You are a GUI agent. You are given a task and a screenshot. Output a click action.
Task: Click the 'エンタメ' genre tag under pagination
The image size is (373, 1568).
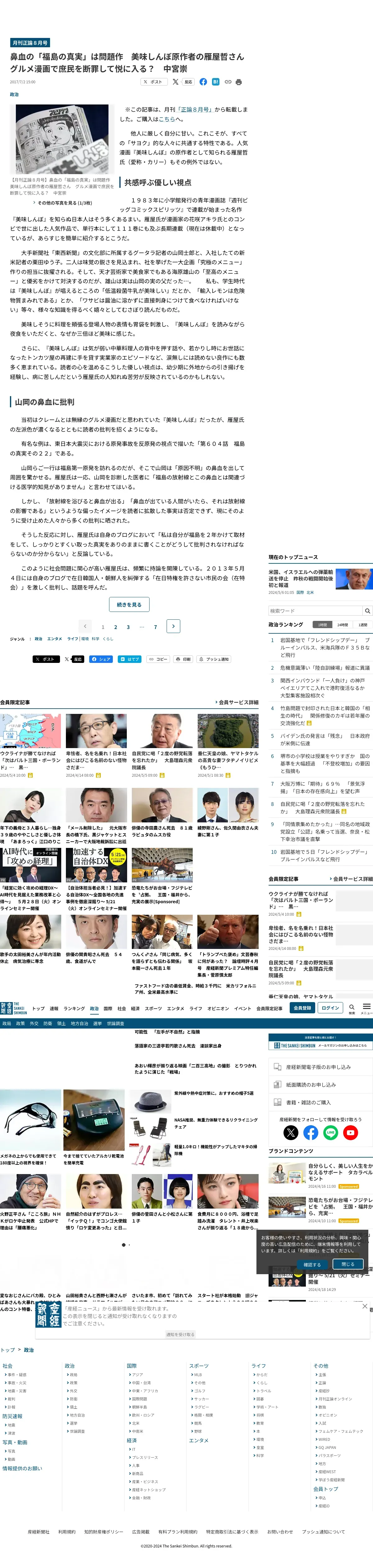click(x=55, y=639)
